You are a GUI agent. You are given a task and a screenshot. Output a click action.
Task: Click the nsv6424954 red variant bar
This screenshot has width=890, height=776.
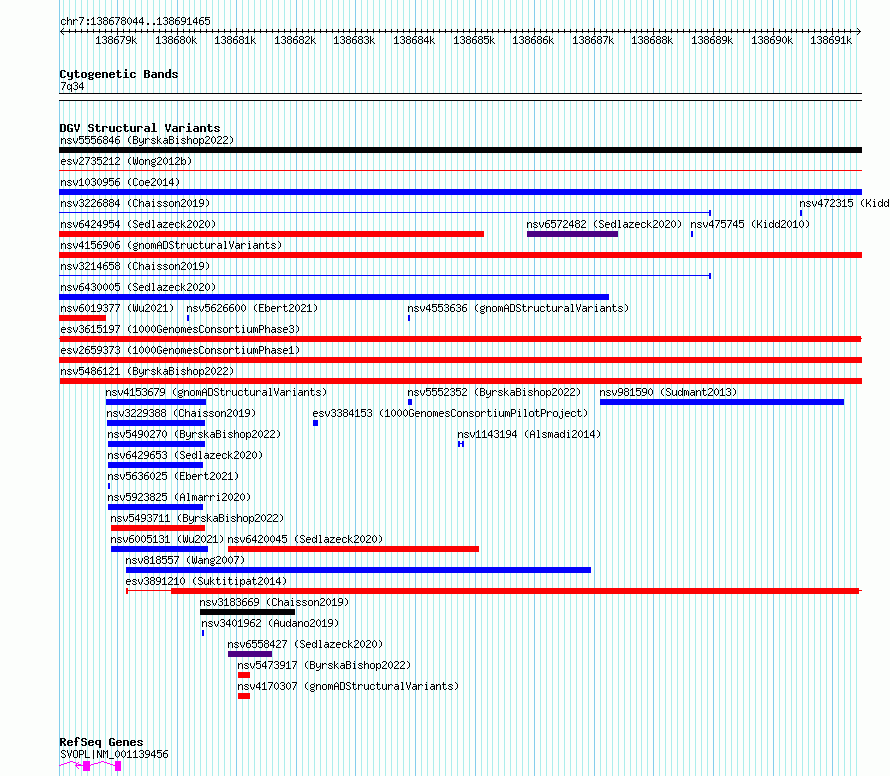[271, 234]
